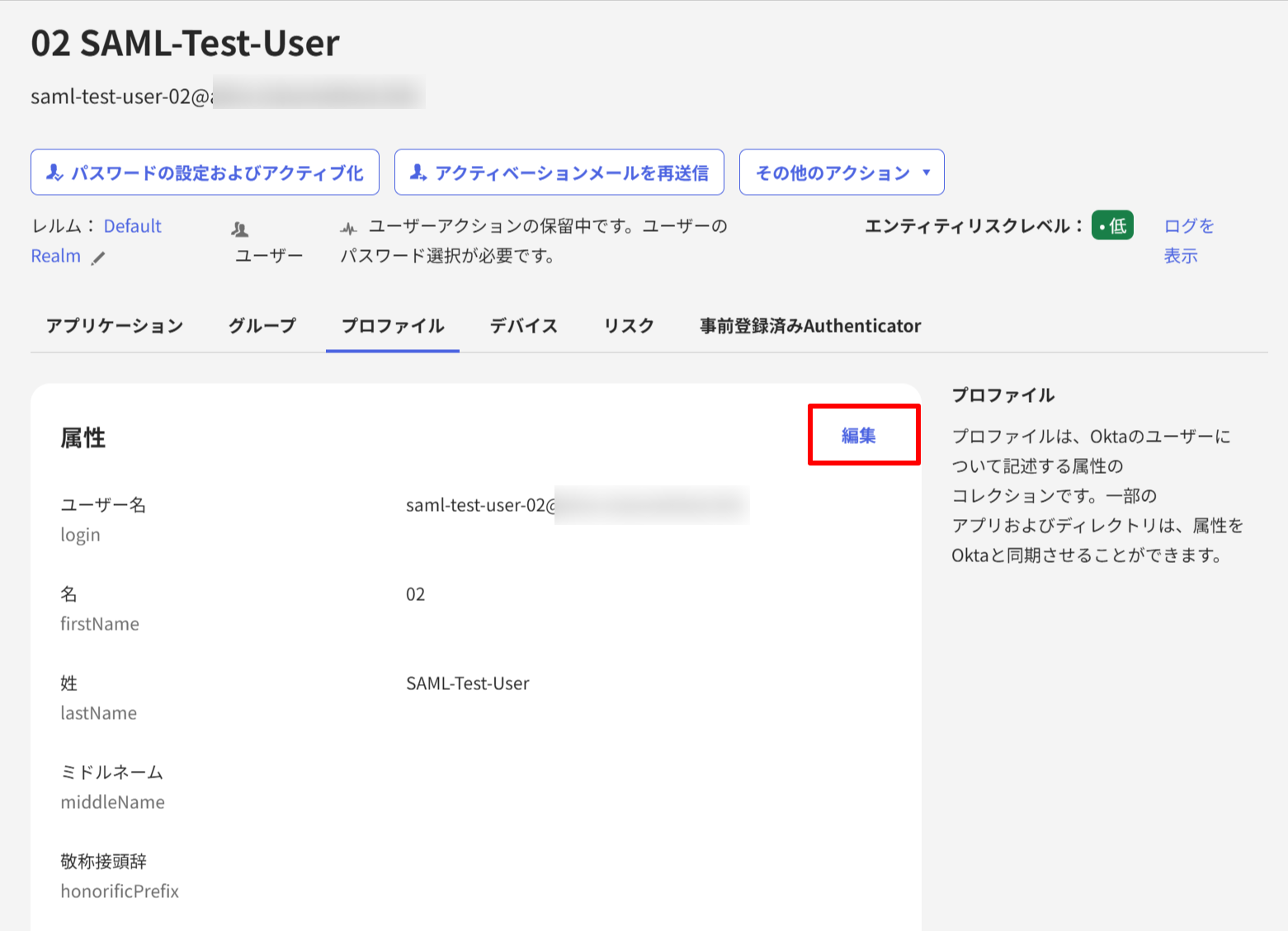This screenshot has height=931, width=1288.
Task: Expand the その他のアクション dropdown
Action: 841,172
